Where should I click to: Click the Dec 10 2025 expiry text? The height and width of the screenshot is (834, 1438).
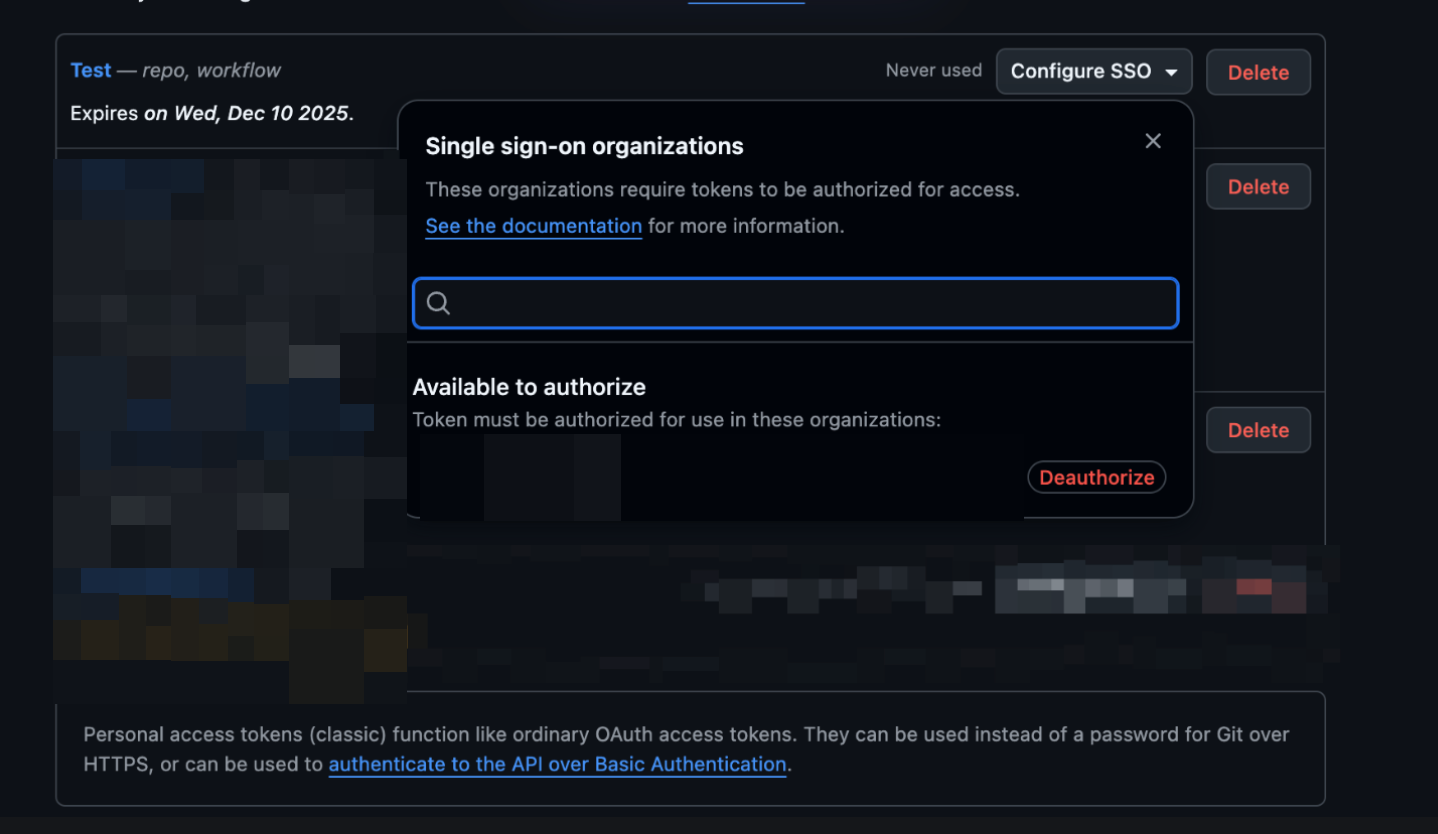248,113
